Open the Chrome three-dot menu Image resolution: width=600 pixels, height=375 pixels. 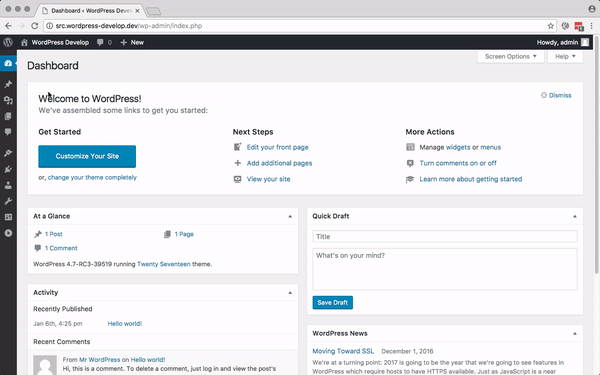592,26
